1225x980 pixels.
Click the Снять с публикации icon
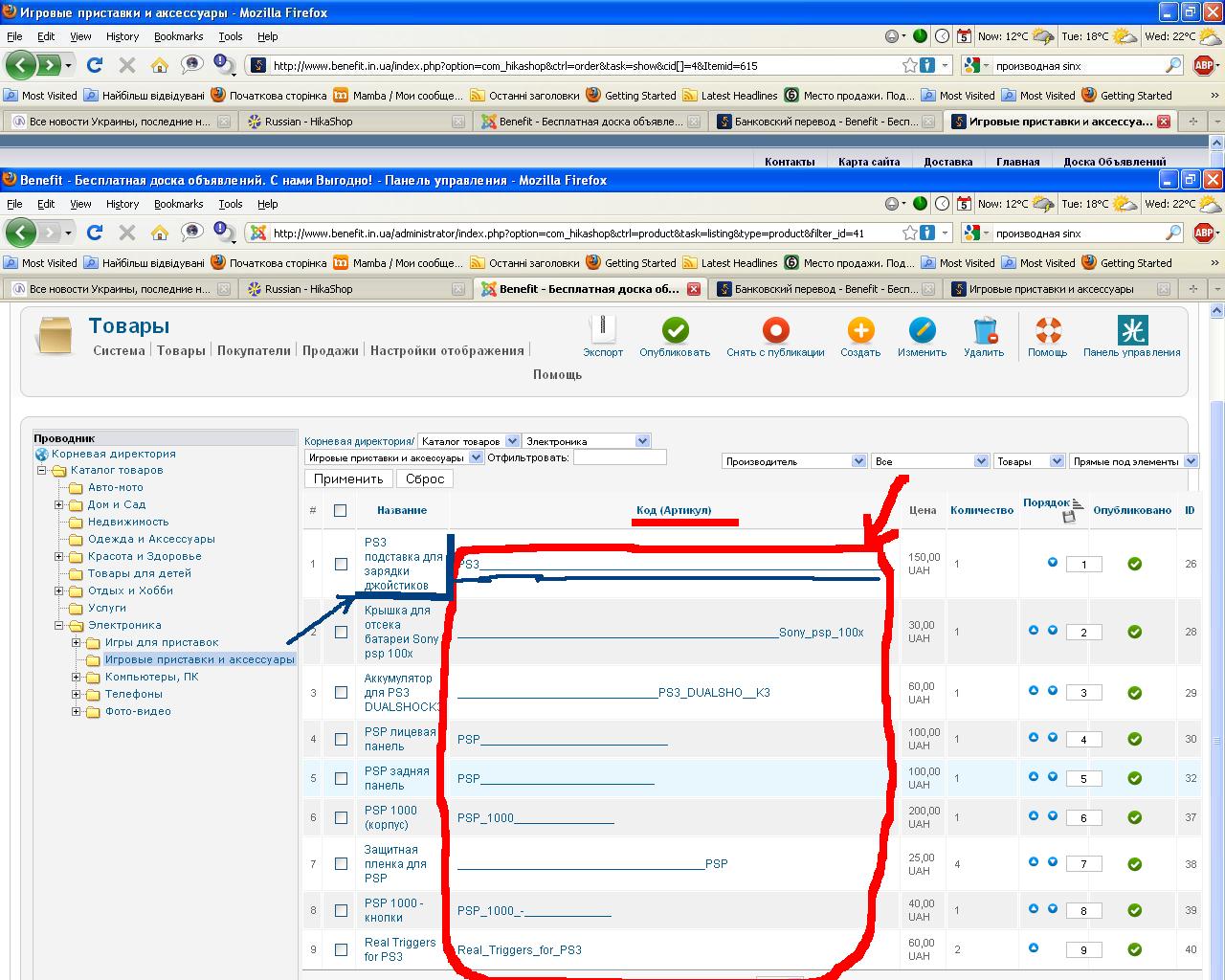[x=775, y=331]
